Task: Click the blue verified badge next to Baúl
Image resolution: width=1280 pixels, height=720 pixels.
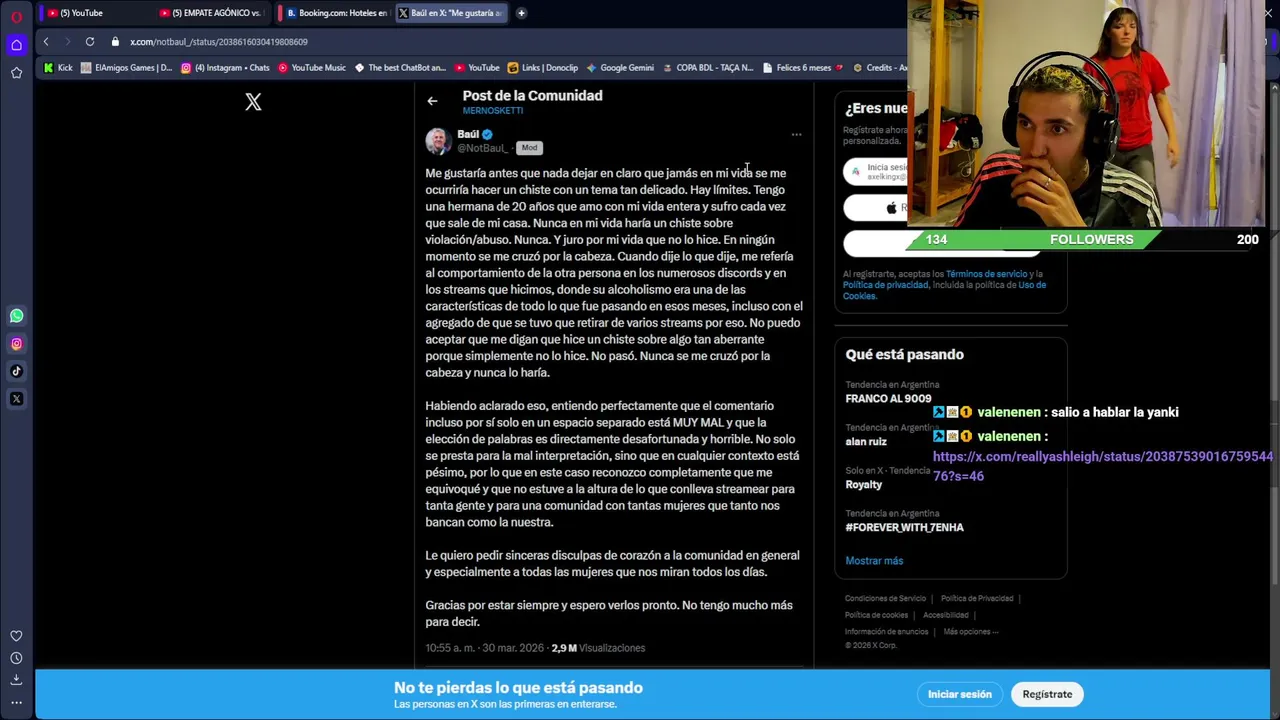Action: tap(487, 134)
